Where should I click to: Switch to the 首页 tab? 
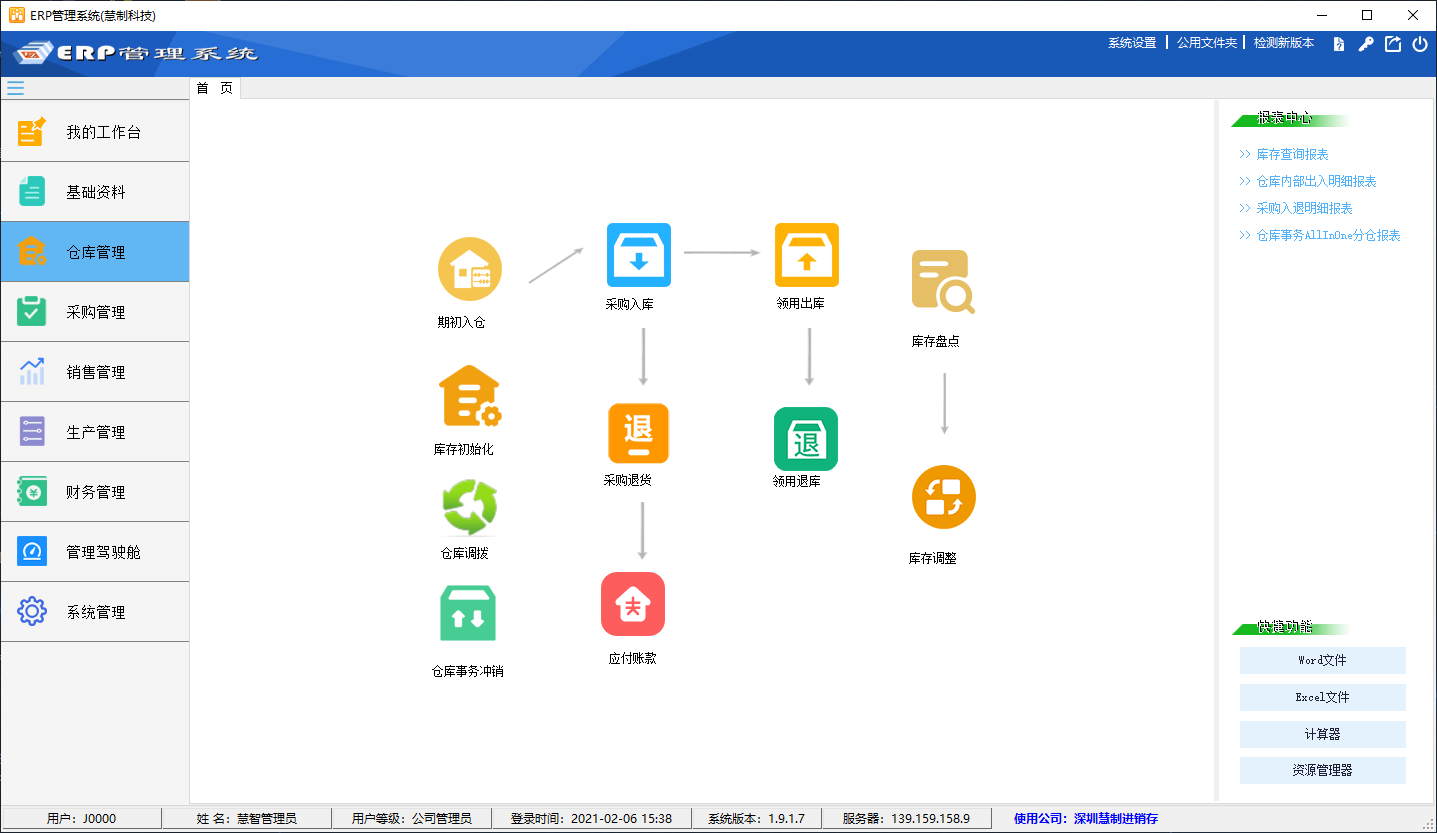(x=214, y=89)
